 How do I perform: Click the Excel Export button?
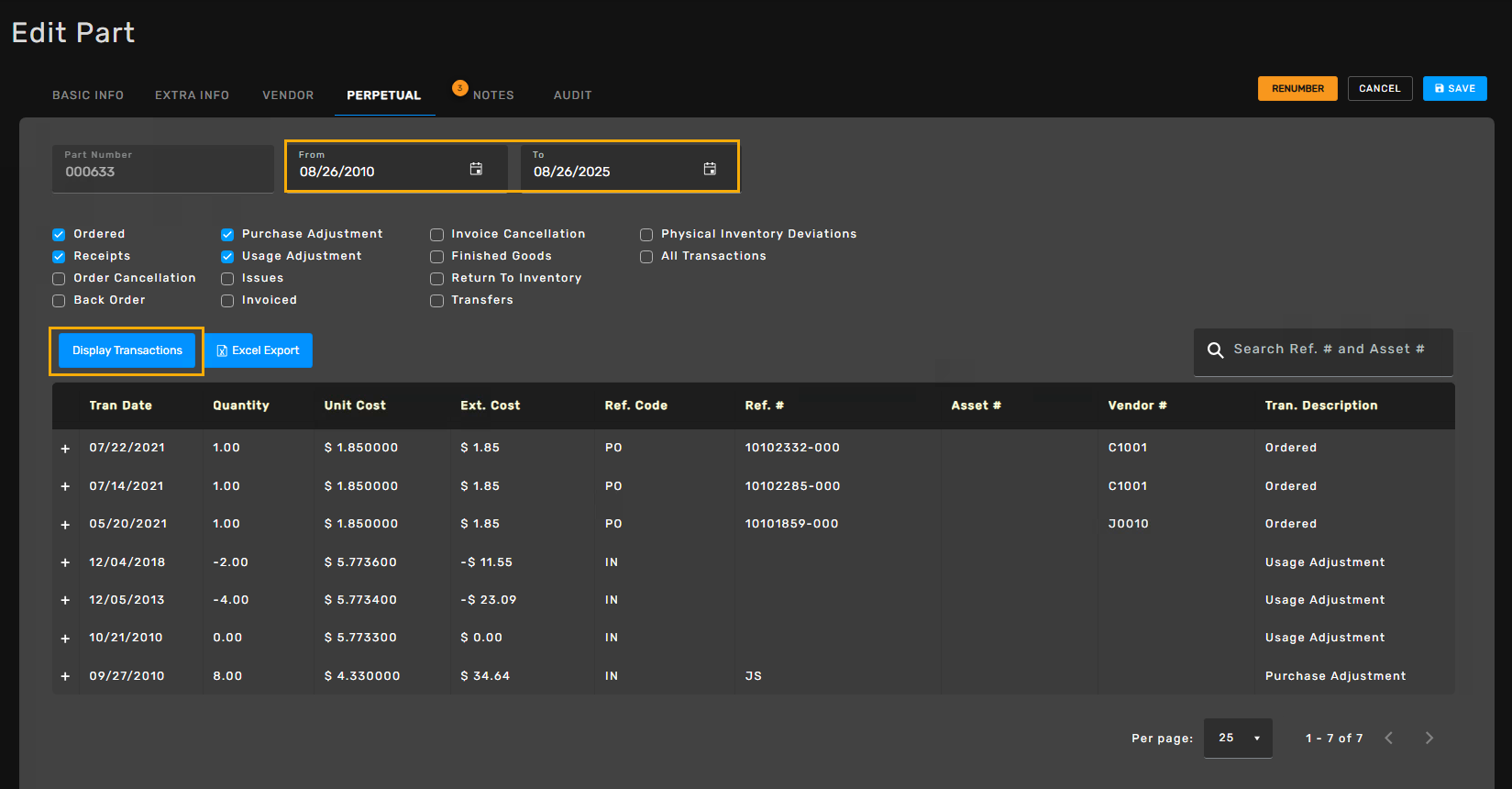tap(259, 350)
